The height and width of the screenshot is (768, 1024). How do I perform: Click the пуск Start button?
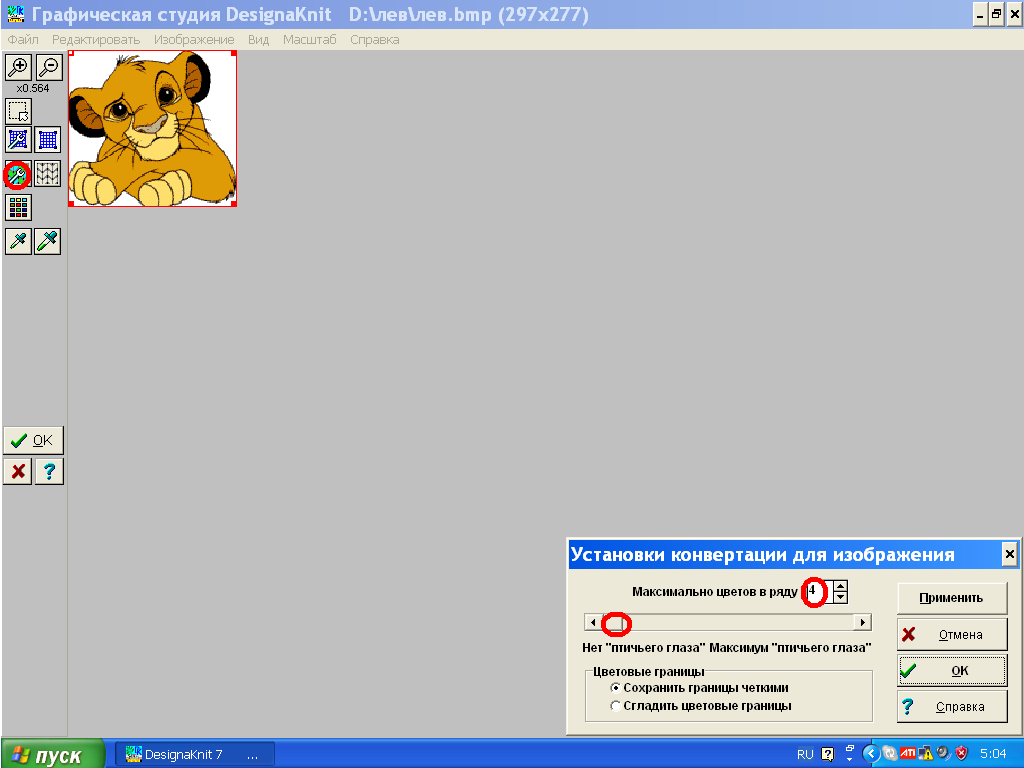[x=52, y=754]
